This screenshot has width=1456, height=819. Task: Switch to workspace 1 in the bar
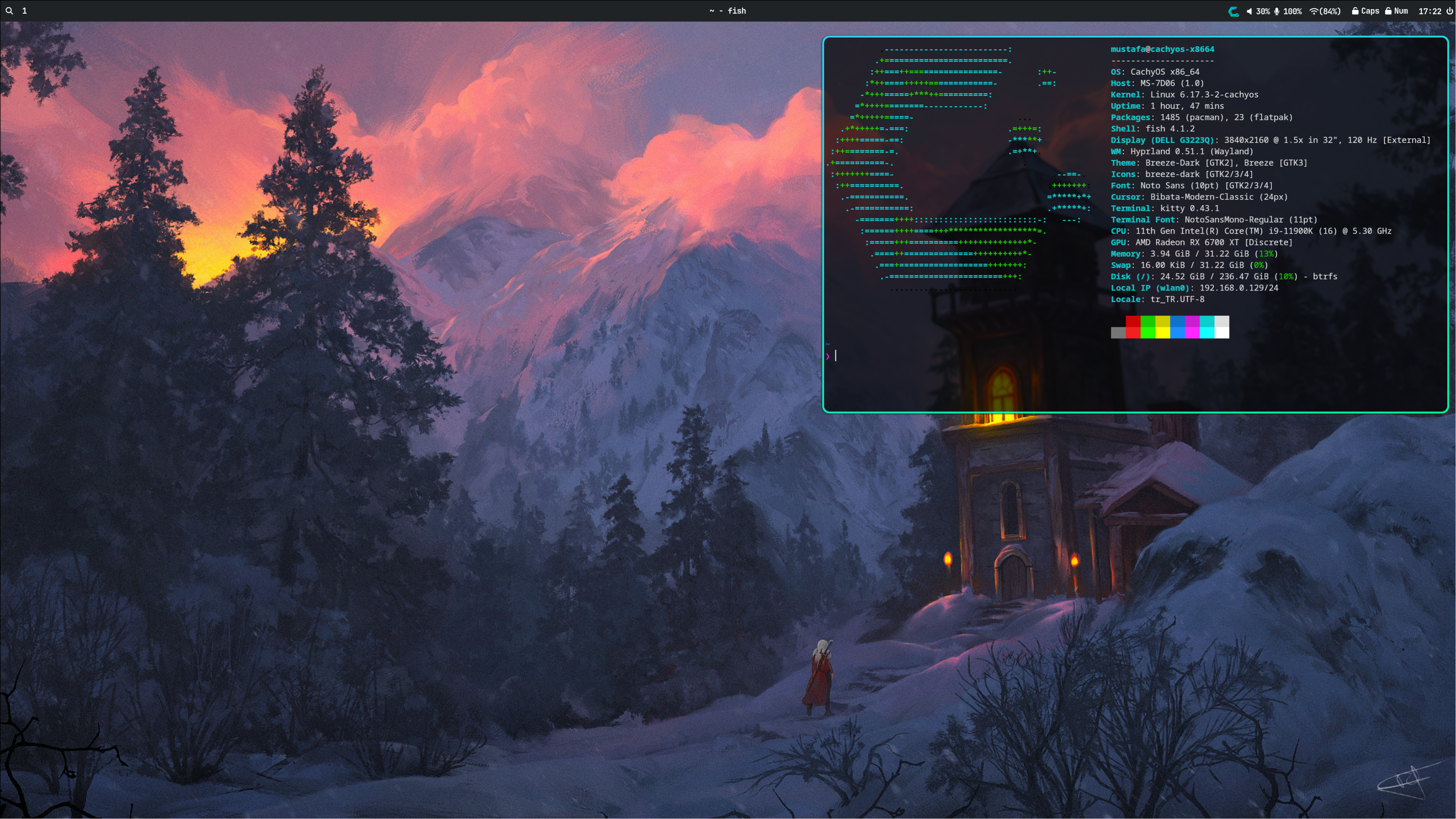pyautogui.click(x=24, y=11)
